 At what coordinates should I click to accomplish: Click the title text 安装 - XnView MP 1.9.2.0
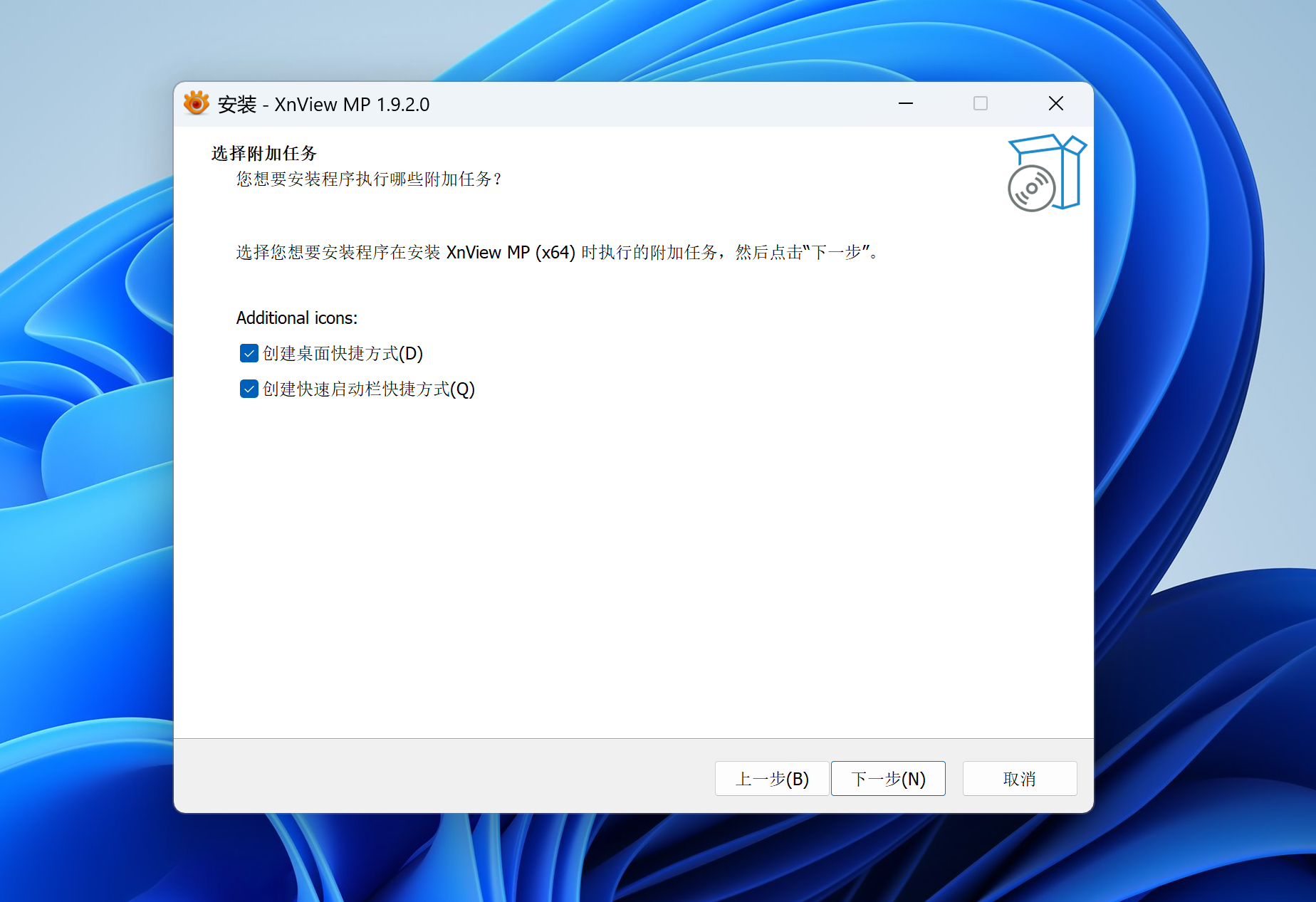click(x=323, y=105)
